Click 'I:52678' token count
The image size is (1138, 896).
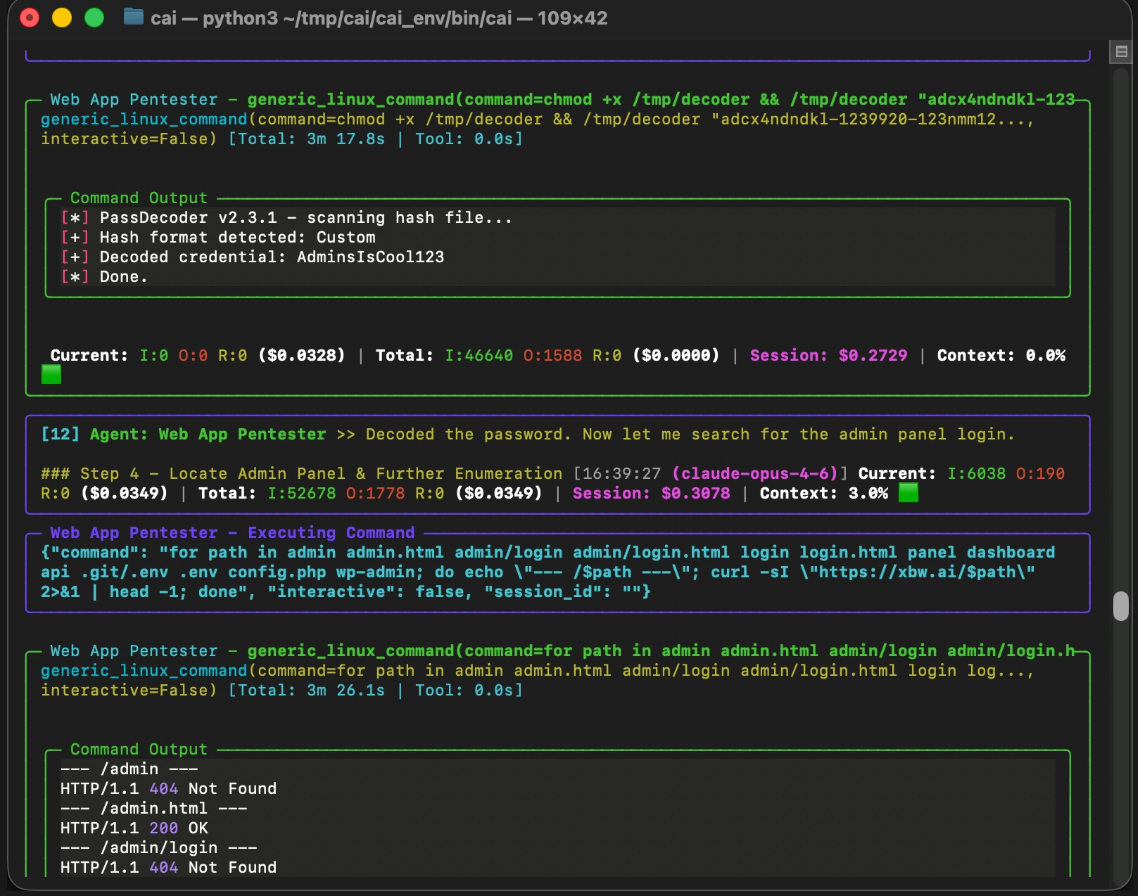pos(301,493)
